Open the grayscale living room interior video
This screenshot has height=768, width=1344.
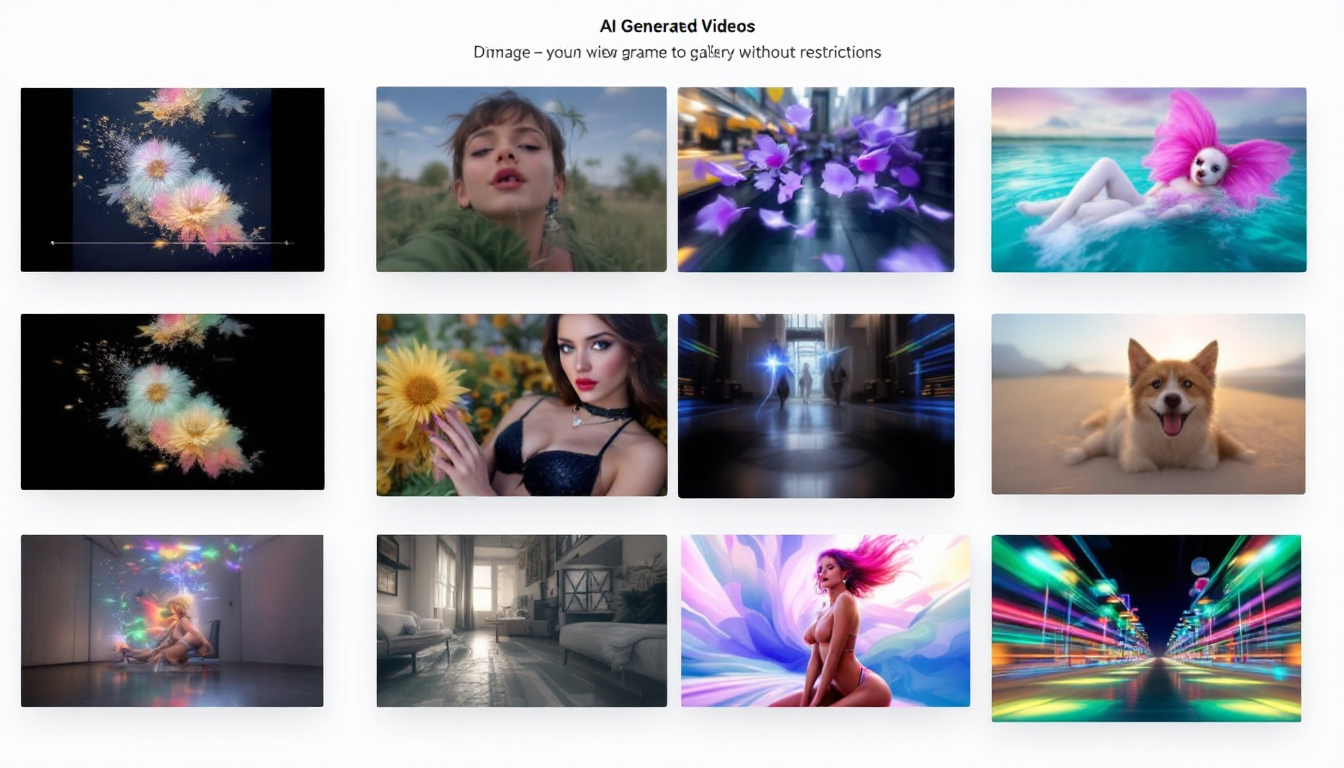(x=521, y=620)
